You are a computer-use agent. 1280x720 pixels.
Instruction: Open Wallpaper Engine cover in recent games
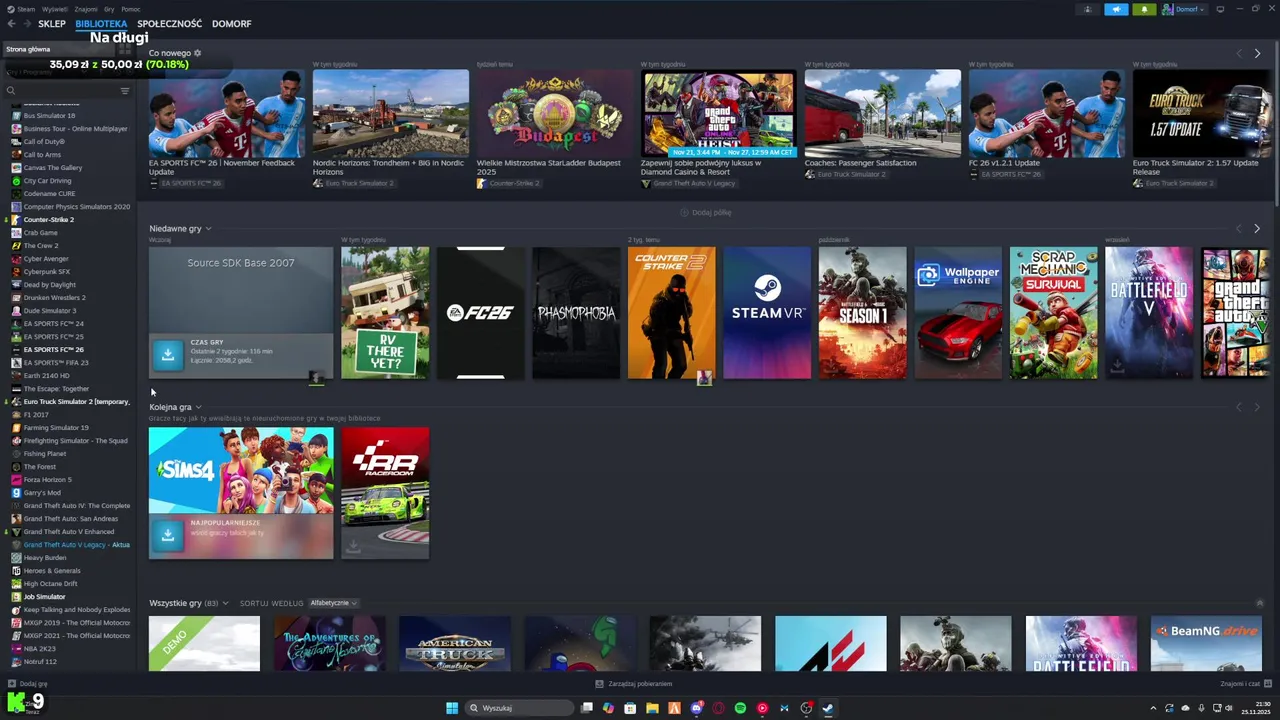point(958,313)
